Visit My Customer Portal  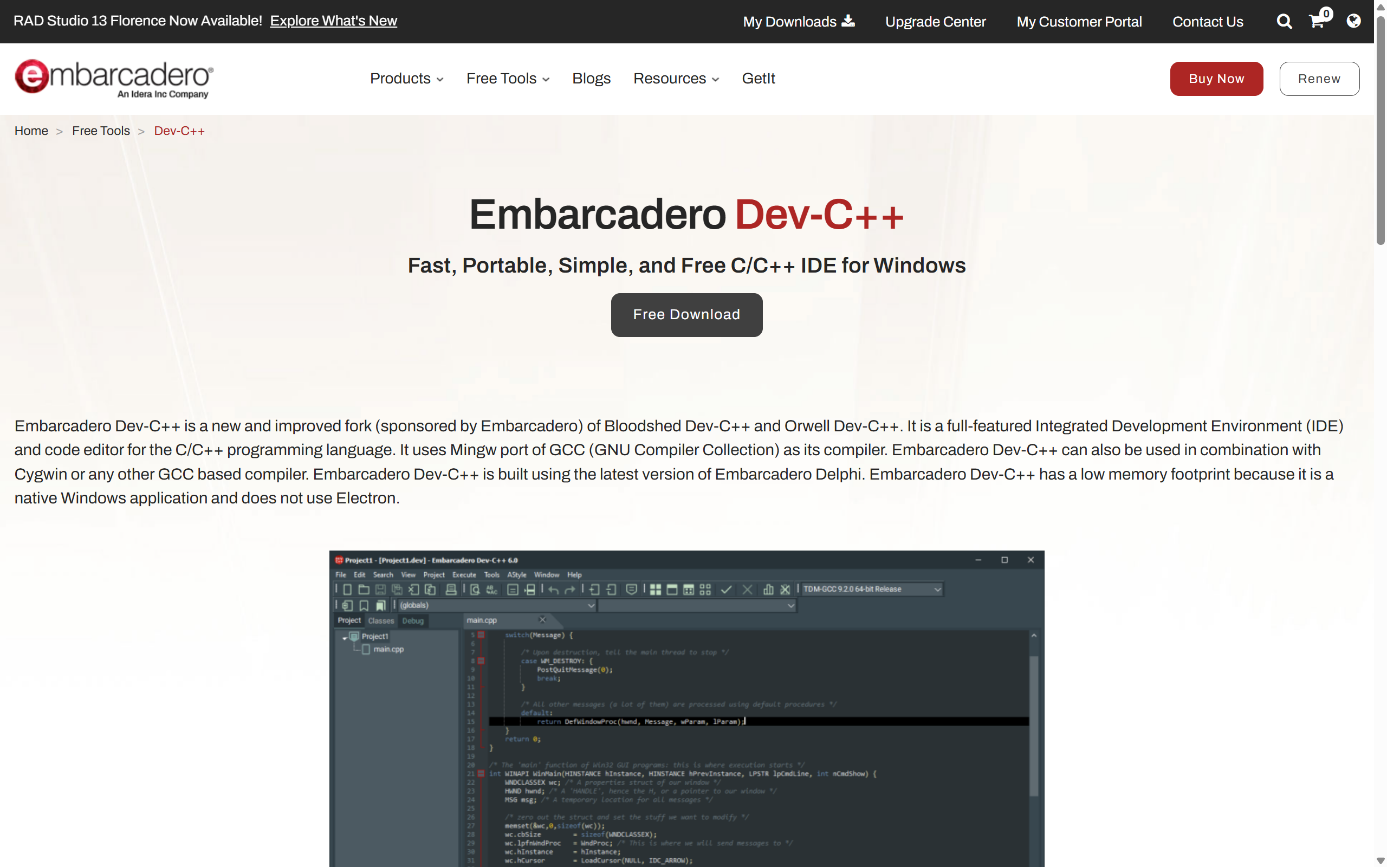click(x=1079, y=21)
